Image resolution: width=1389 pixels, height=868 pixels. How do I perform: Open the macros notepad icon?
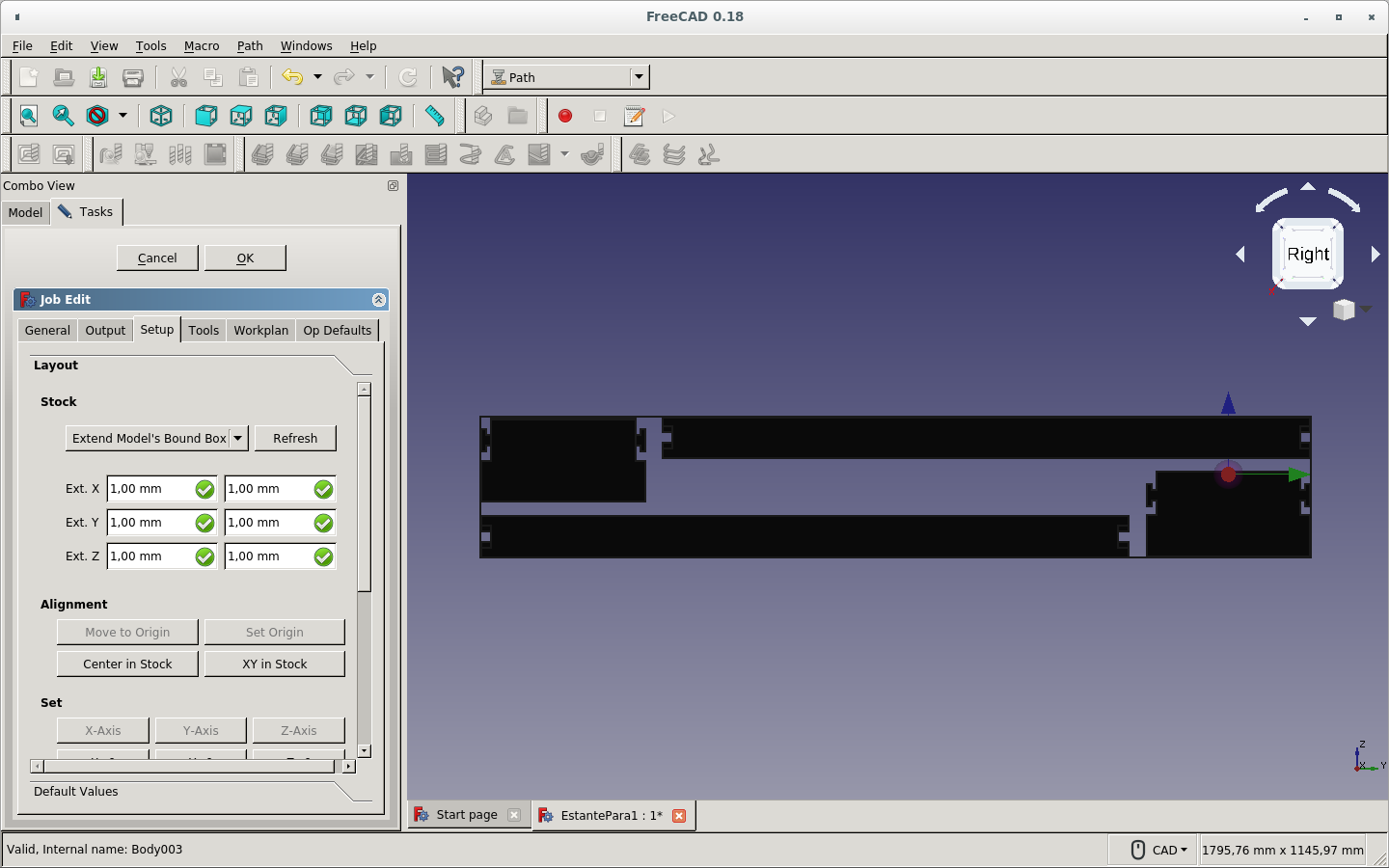coord(635,116)
